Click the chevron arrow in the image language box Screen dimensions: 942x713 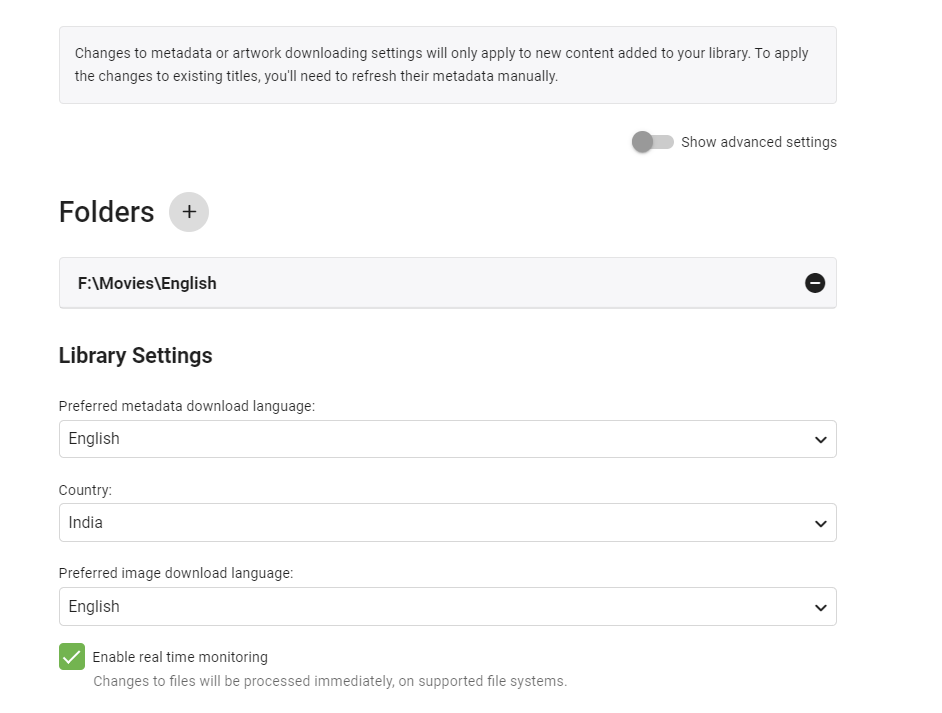pyautogui.click(x=821, y=608)
